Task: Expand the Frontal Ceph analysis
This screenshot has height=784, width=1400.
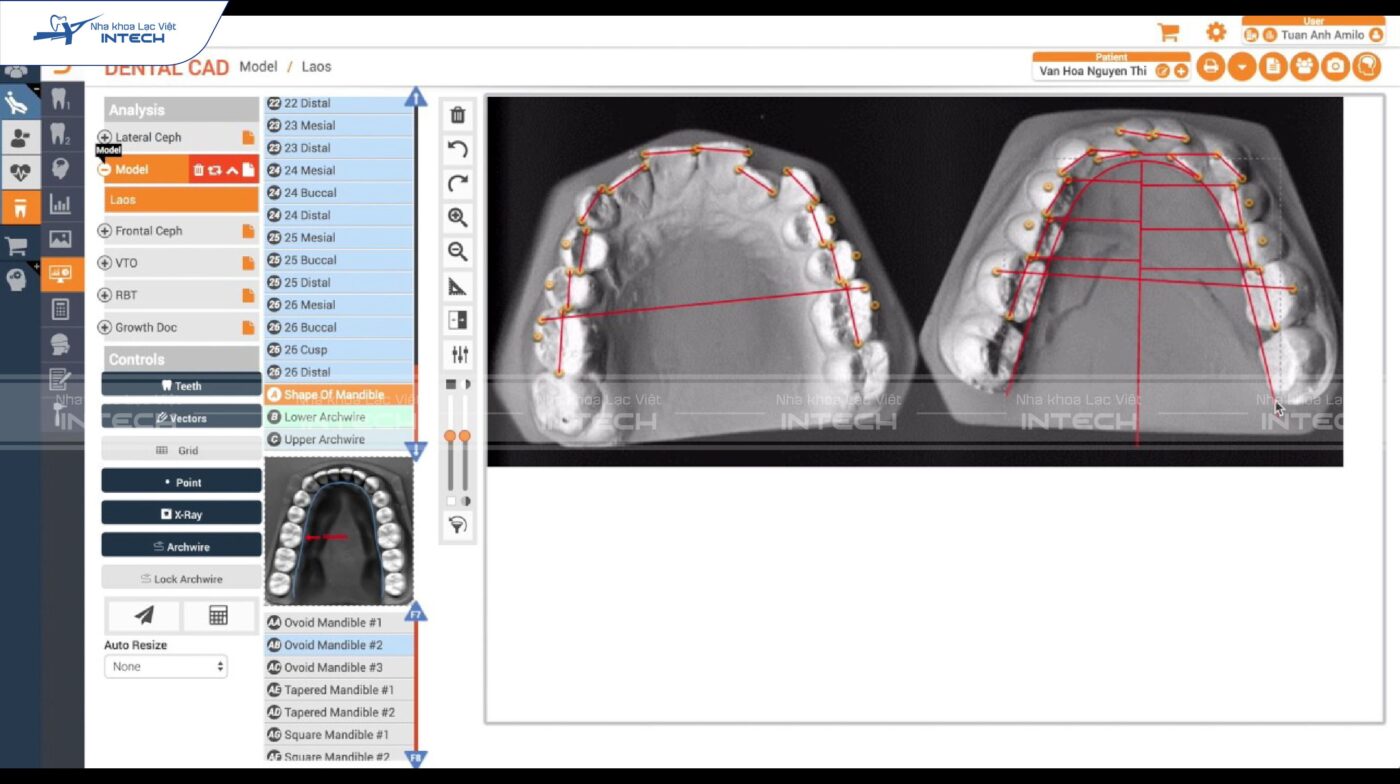Action: coord(105,231)
